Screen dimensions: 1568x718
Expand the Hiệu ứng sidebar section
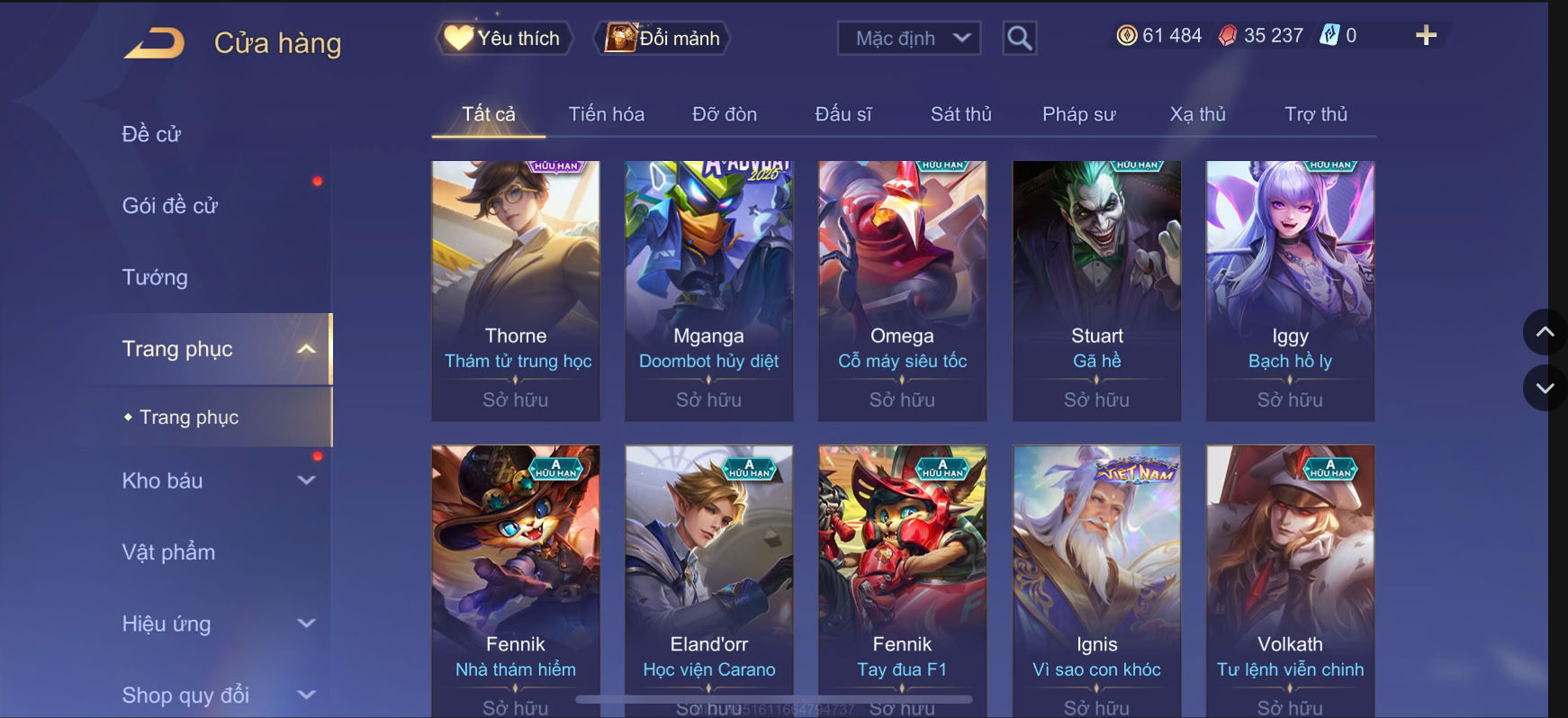[x=306, y=624]
